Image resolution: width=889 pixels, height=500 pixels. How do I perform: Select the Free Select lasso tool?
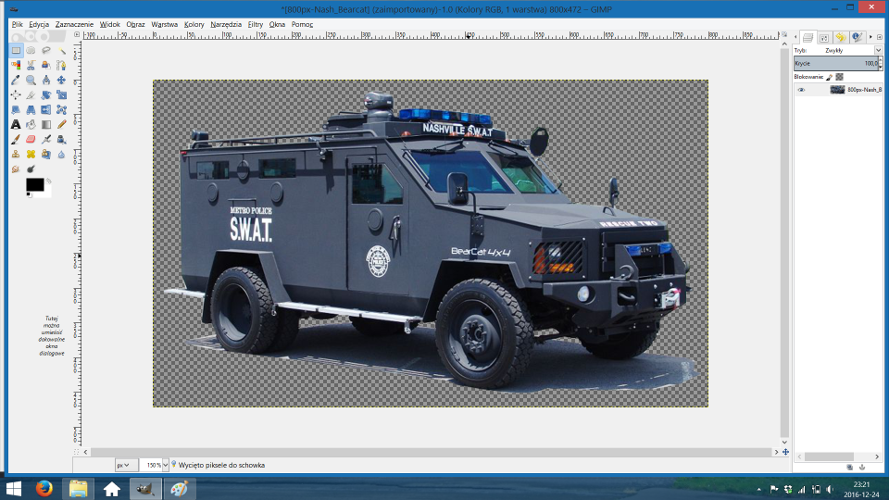pos(46,50)
